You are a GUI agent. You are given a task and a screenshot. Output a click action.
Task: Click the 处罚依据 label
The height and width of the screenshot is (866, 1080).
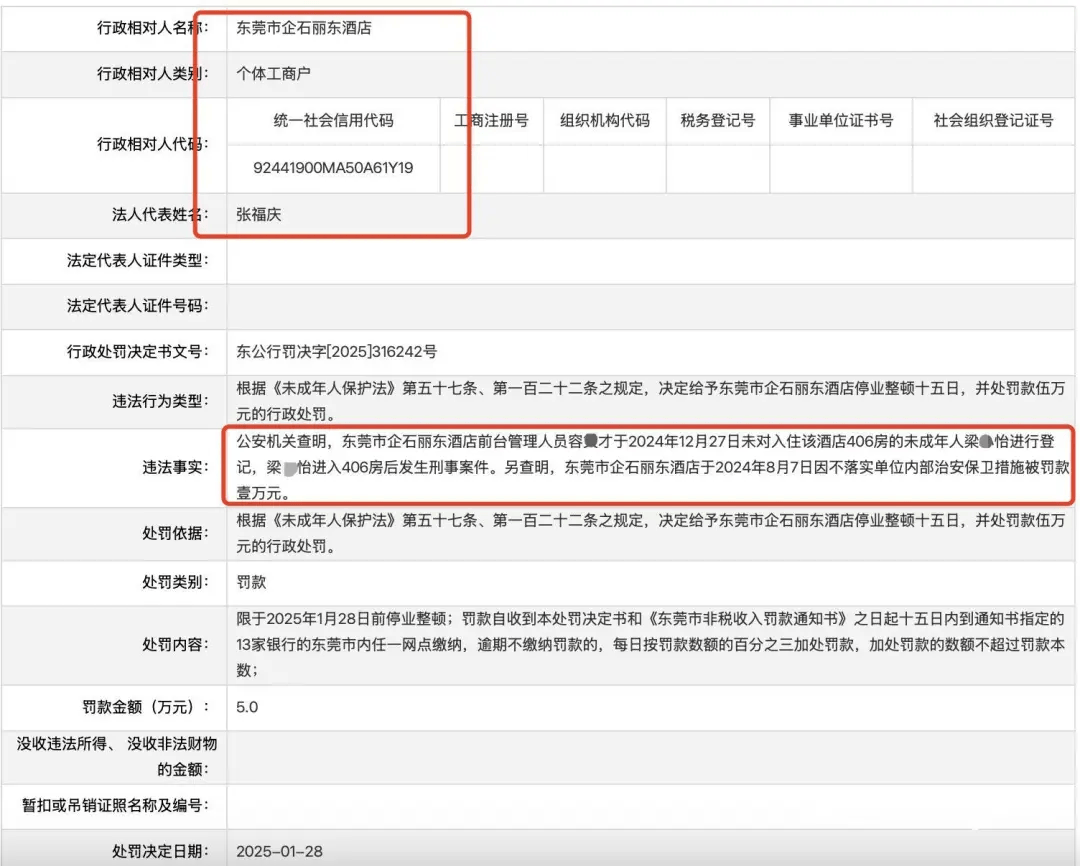pos(175,533)
